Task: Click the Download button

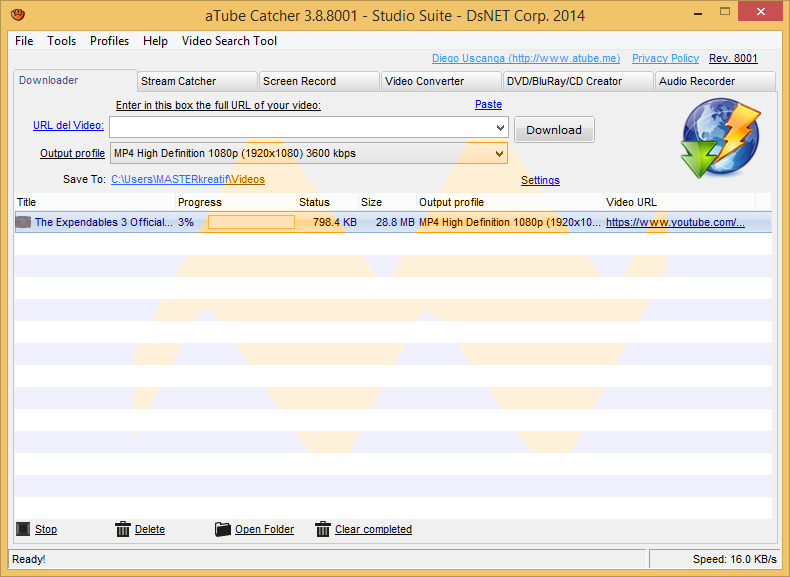Action: 554,130
